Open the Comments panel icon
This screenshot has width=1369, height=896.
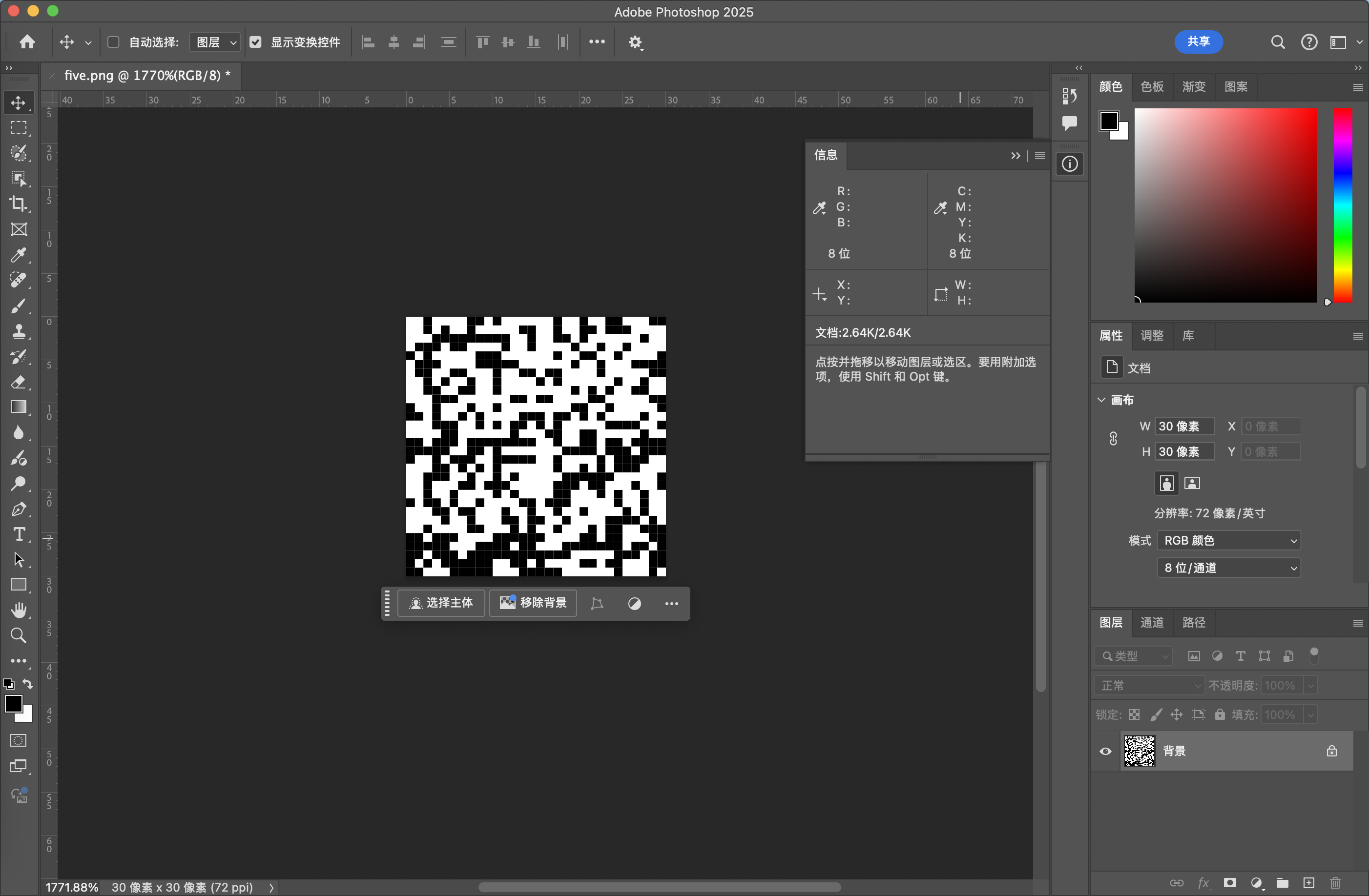1069,122
